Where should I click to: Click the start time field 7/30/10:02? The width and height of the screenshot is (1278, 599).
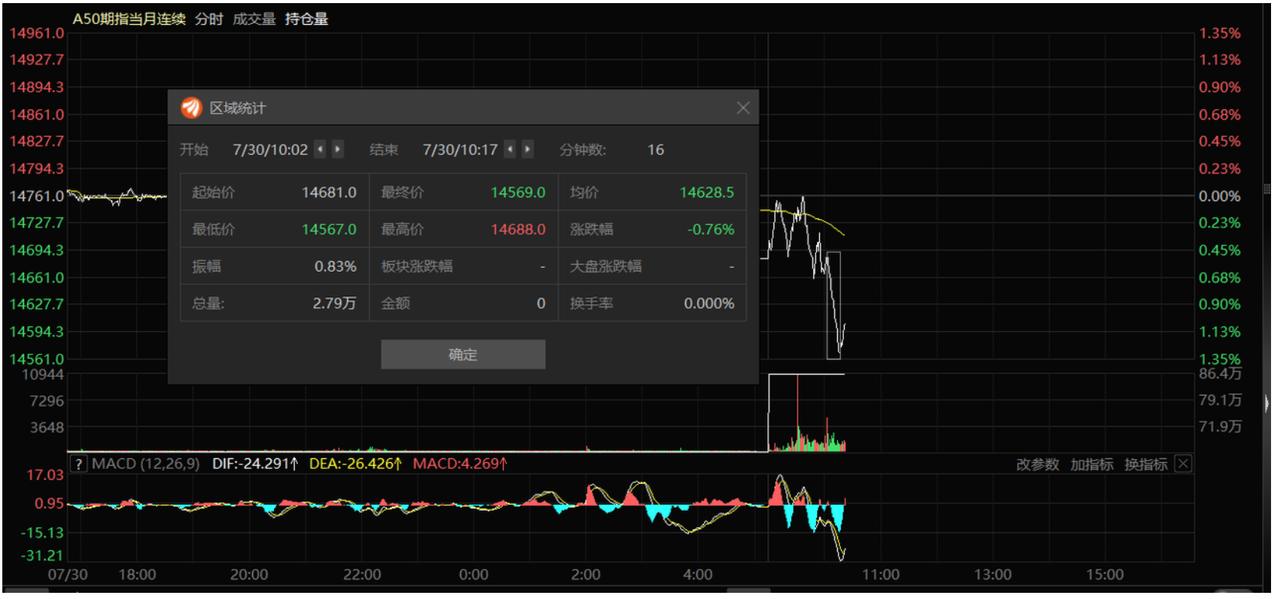click(x=270, y=149)
